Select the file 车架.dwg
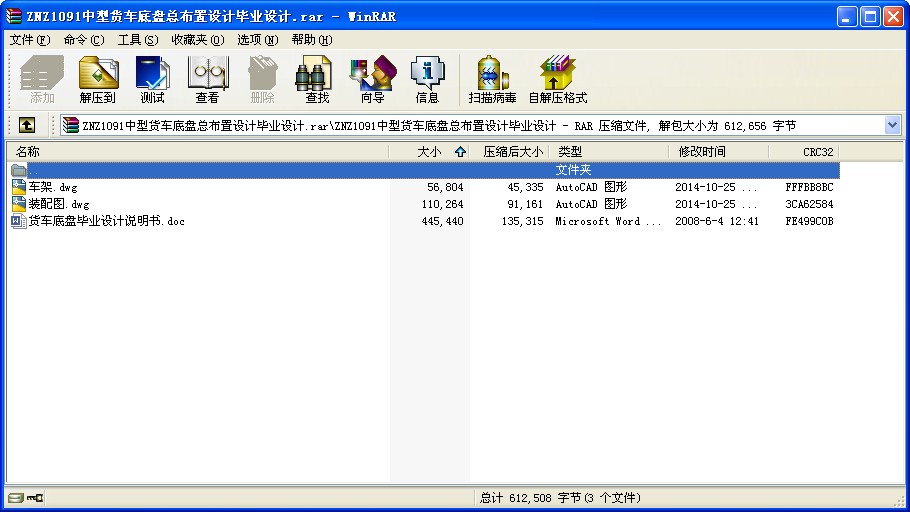Image resolution: width=910 pixels, height=512 pixels. click(x=52, y=187)
